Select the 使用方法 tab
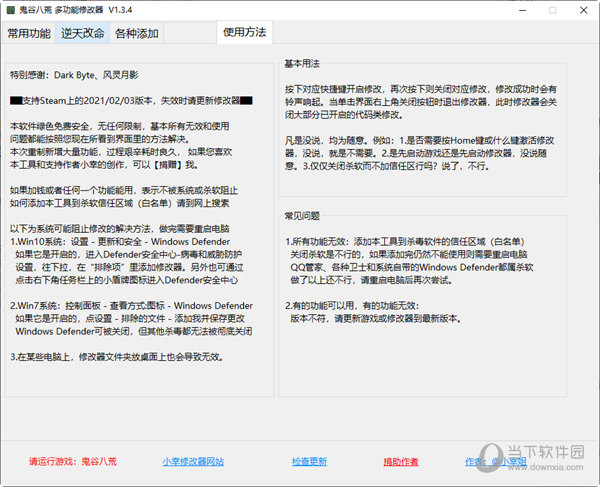600x487 pixels. click(245, 32)
